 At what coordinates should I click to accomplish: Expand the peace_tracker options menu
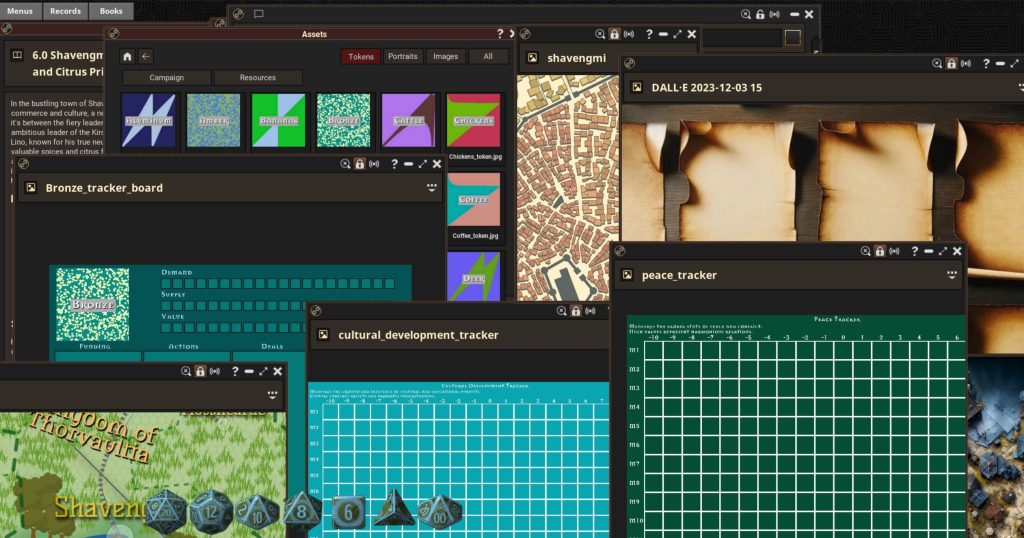pyautogui.click(x=952, y=274)
